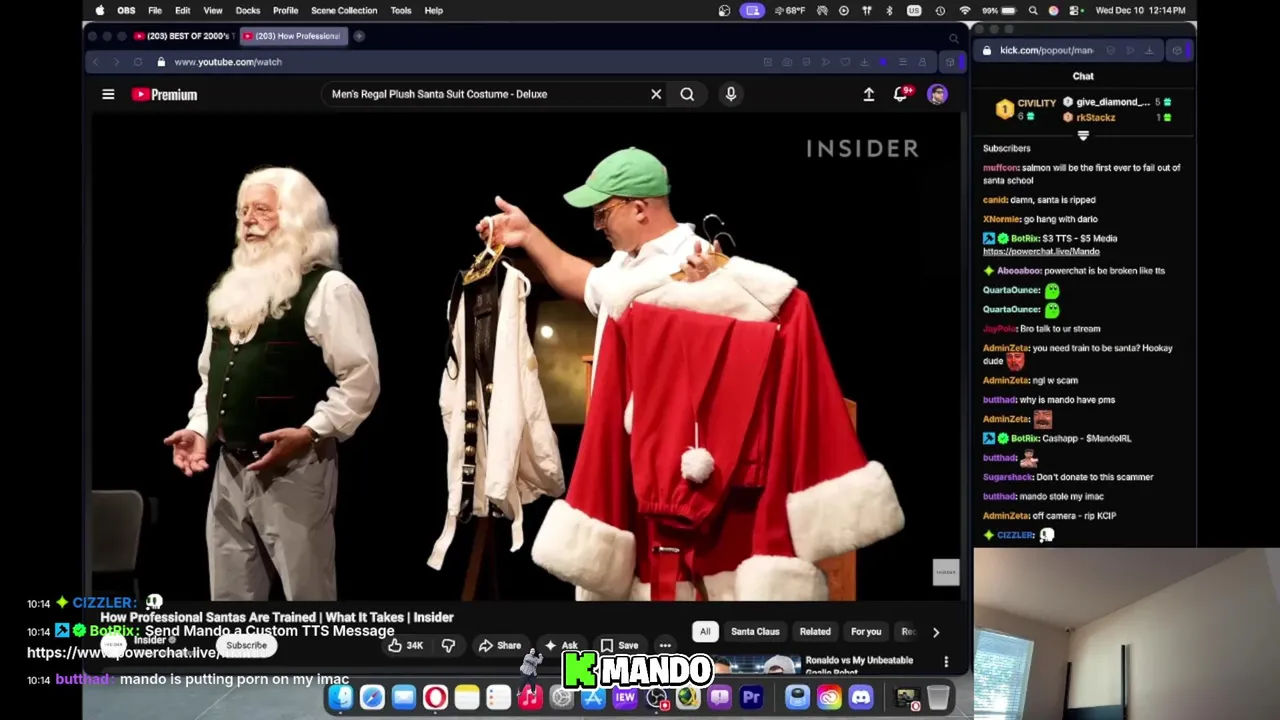The height and width of the screenshot is (720, 1280).
Task: Open Creative Cloud from the Dock
Action: click(829, 697)
